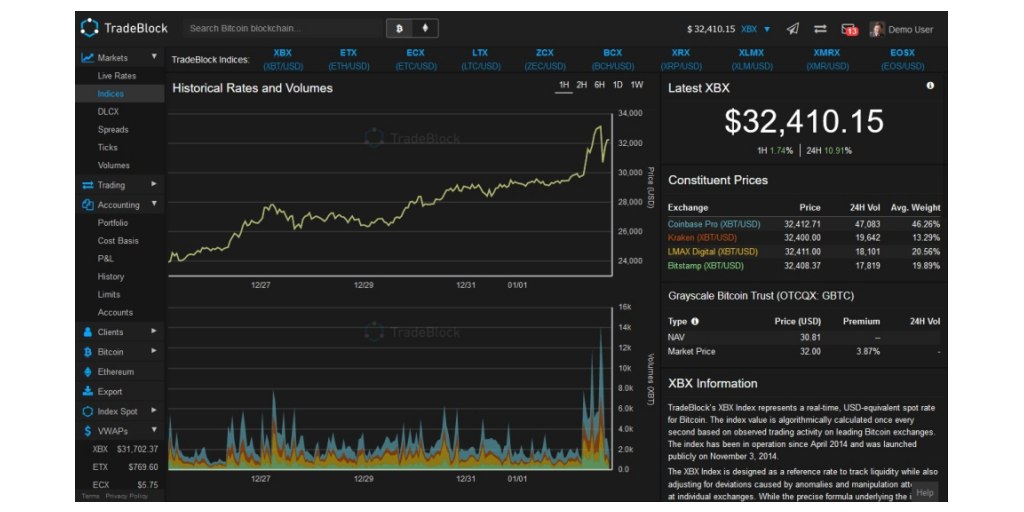This screenshot has width=1024, height=512.
Task: Click the Bitstamp (XBT/USD) exchange row
Action: tap(804, 266)
